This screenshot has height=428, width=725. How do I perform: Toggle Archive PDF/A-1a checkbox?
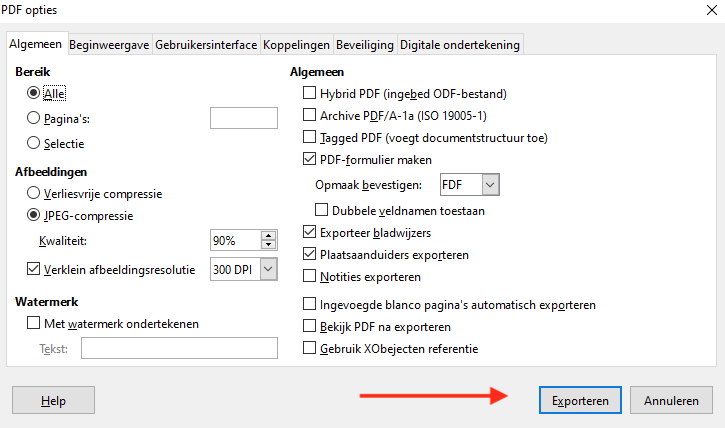(309, 116)
